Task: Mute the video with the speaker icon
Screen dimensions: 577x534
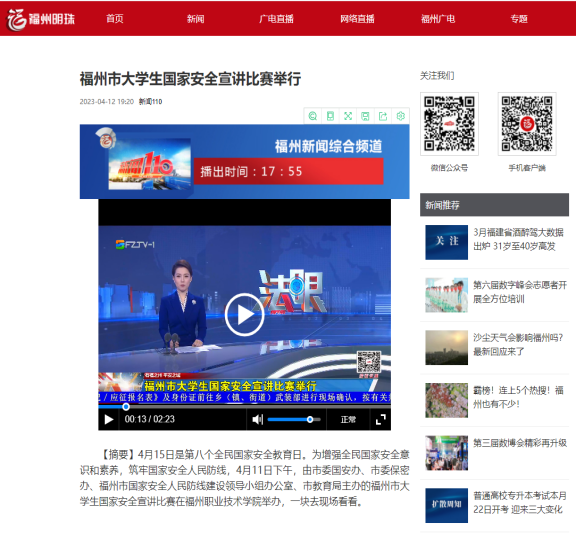Action: (257, 419)
